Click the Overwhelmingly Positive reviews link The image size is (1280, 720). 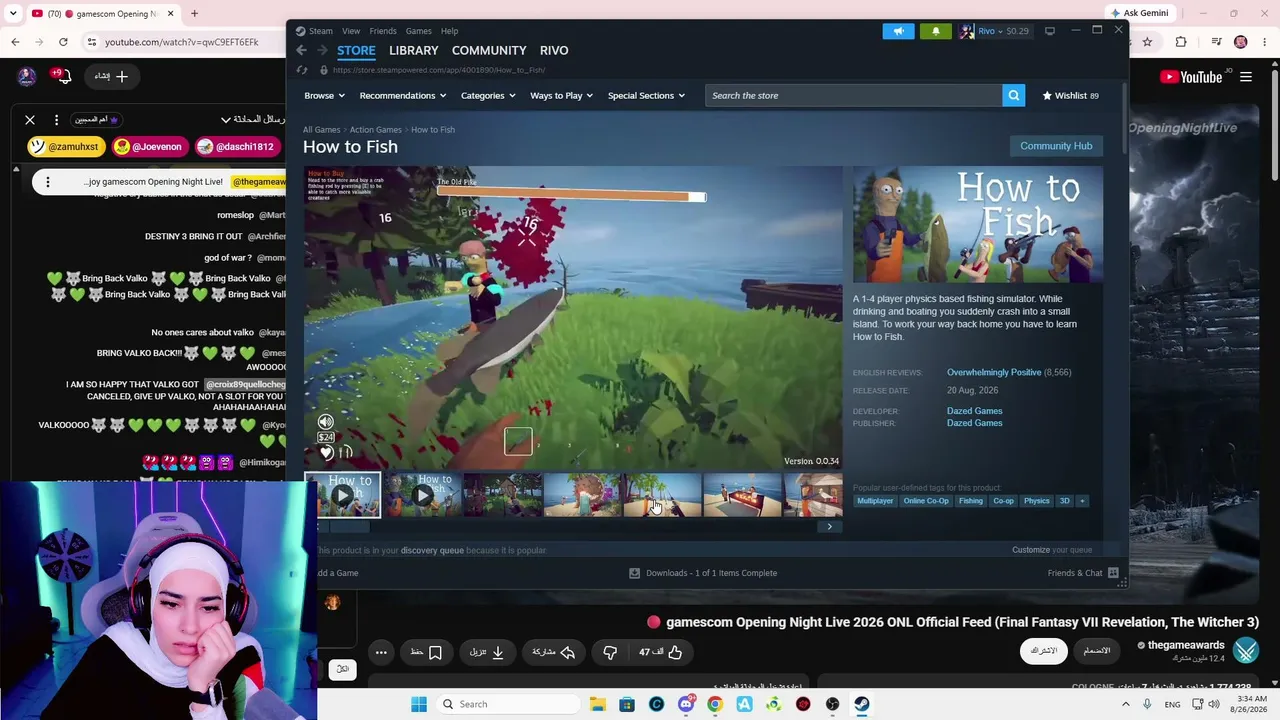point(994,373)
